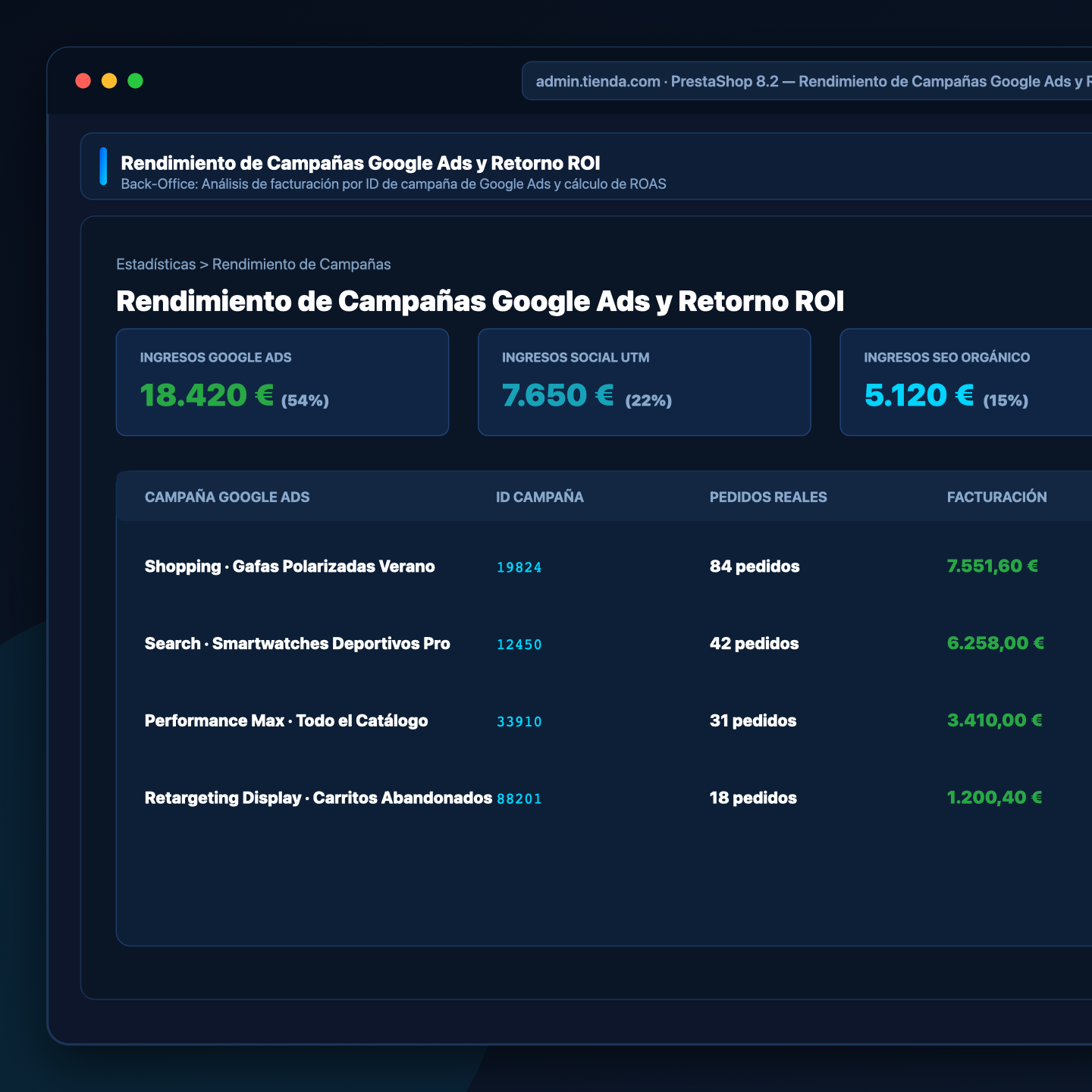Screen dimensions: 1092x1092
Task: Click the 18.420 € revenue value
Action: [x=207, y=395]
